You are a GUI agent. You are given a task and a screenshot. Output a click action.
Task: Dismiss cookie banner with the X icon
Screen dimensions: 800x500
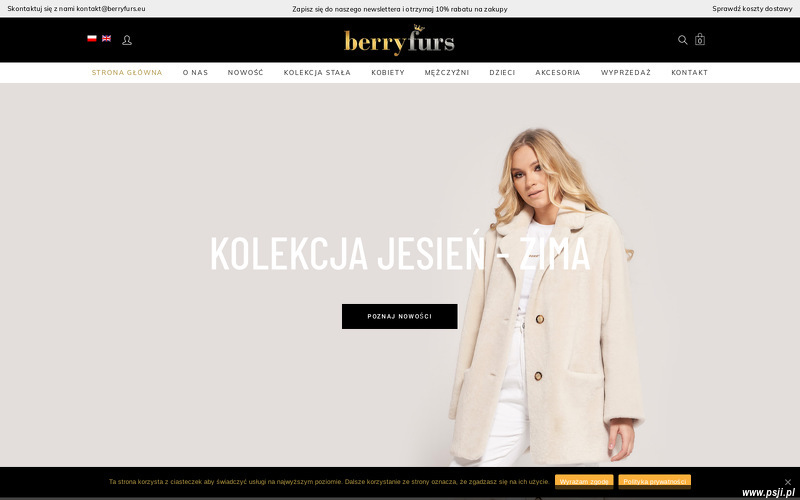788,482
